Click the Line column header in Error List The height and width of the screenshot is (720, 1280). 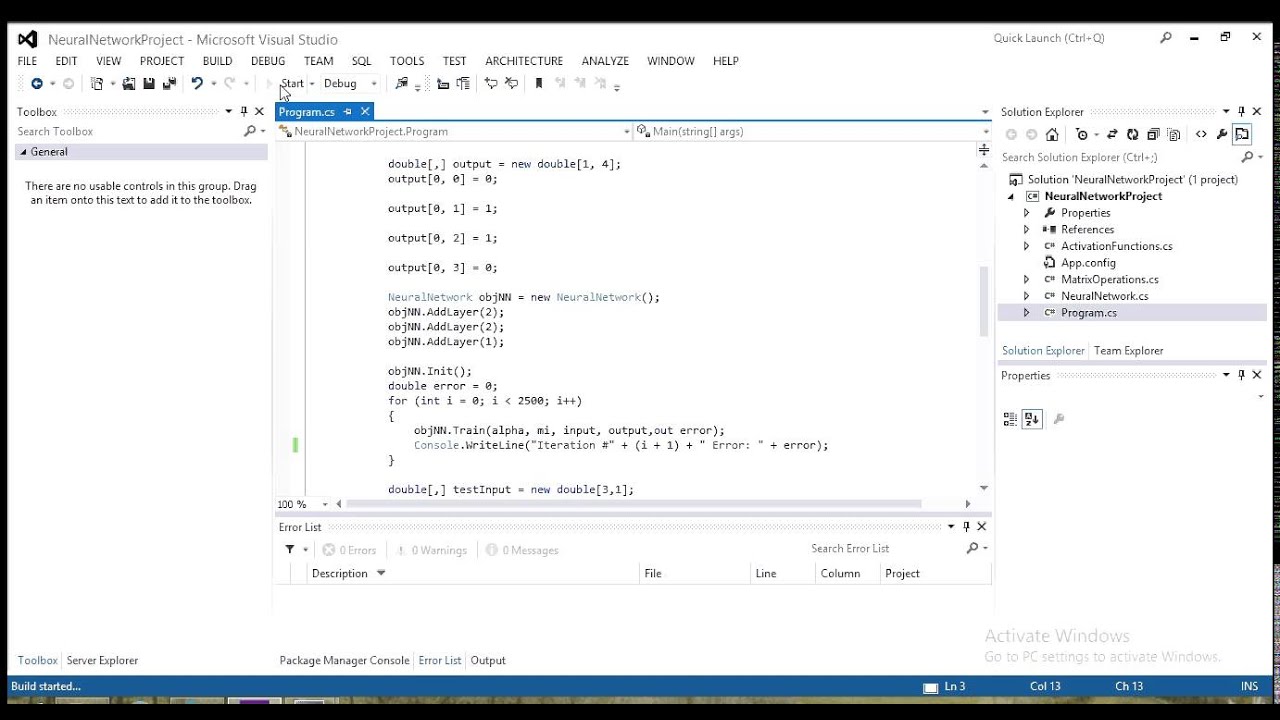766,574
